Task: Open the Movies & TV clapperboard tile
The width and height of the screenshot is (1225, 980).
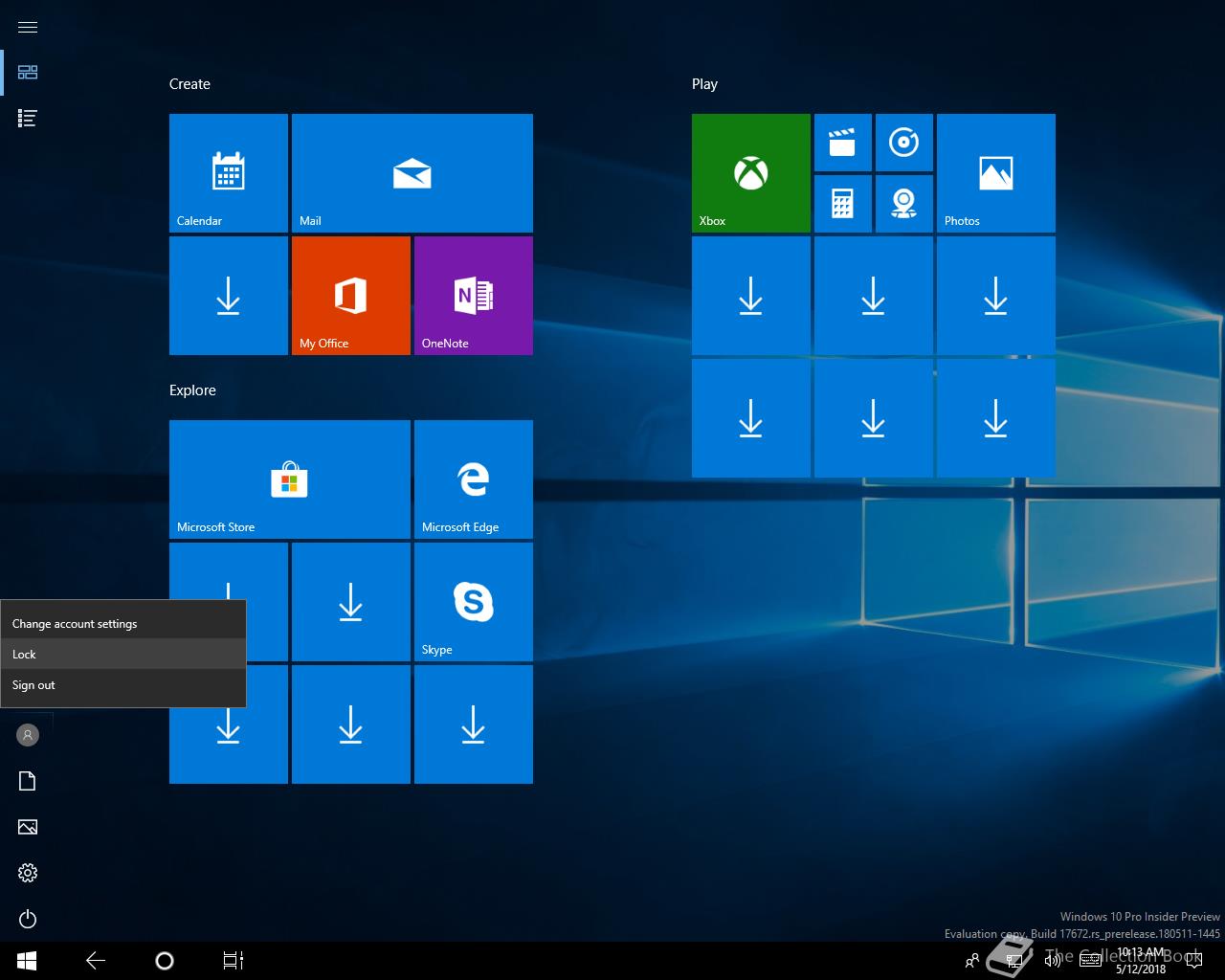Action: 843,143
